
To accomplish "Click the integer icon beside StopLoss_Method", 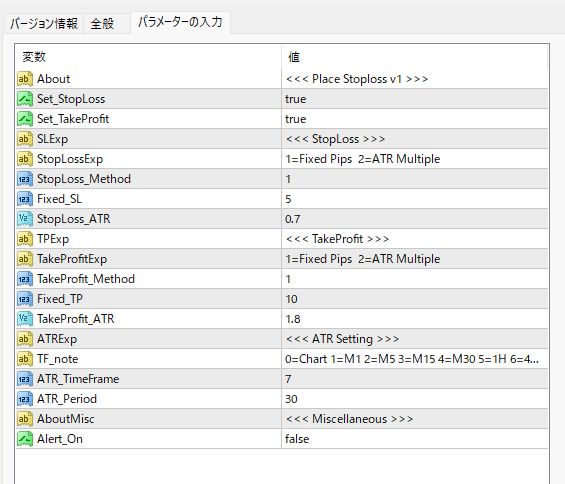I will click(x=25, y=179).
